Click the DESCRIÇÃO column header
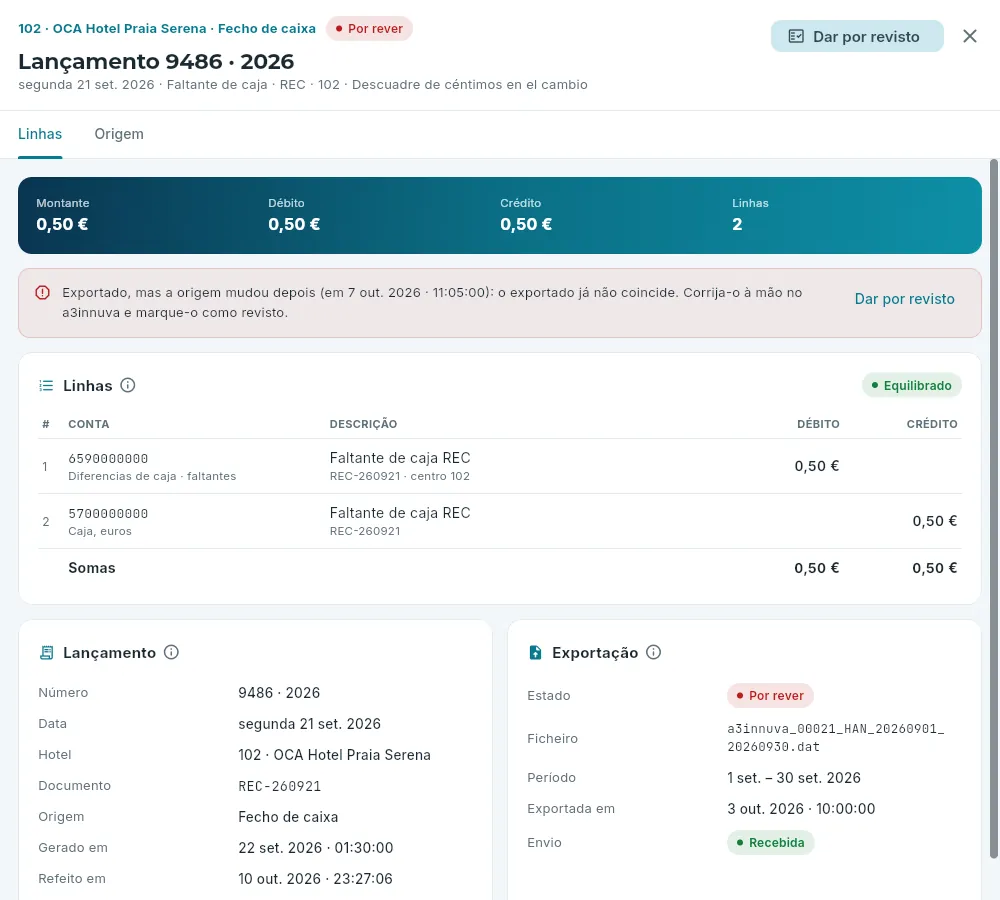The height and width of the screenshot is (900, 1000). tap(363, 424)
